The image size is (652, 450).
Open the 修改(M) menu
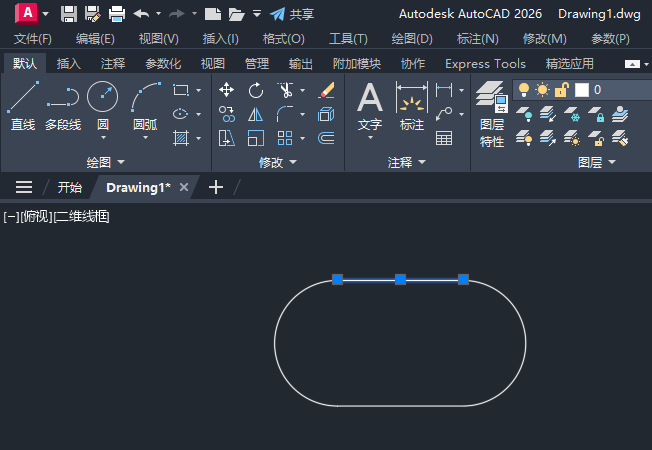[545, 39]
